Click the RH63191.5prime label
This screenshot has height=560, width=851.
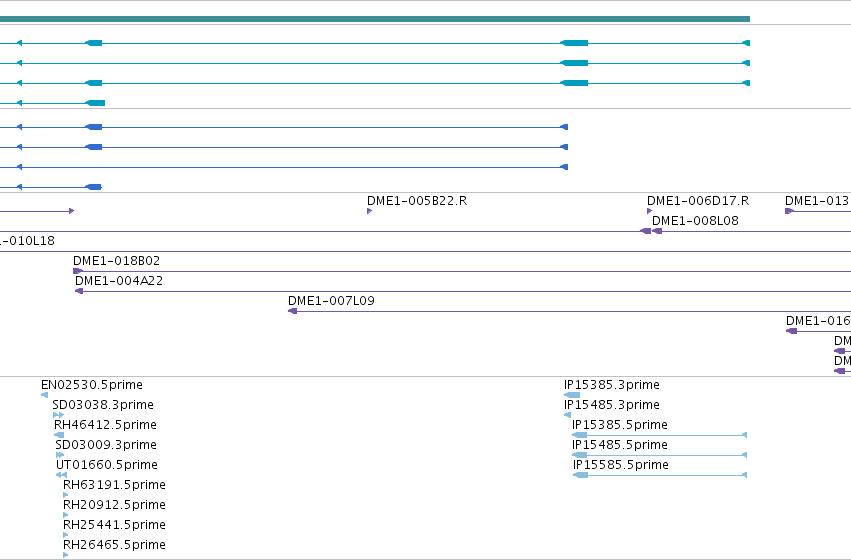(115, 485)
